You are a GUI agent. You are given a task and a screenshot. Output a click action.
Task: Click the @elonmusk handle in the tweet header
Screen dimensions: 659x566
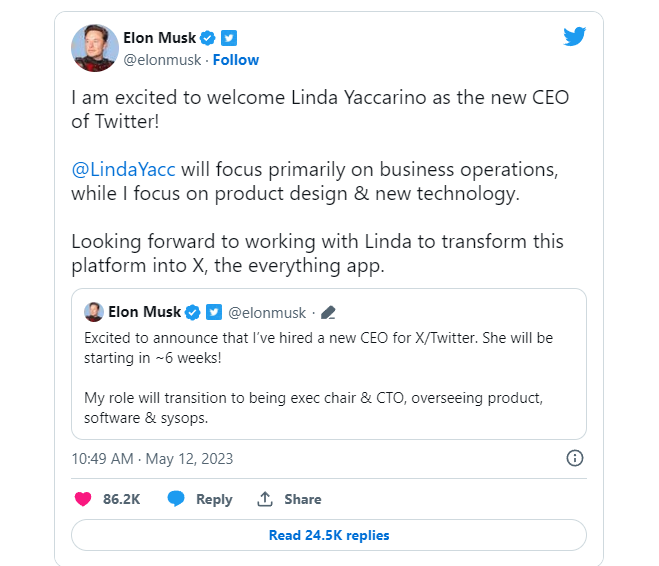161,60
